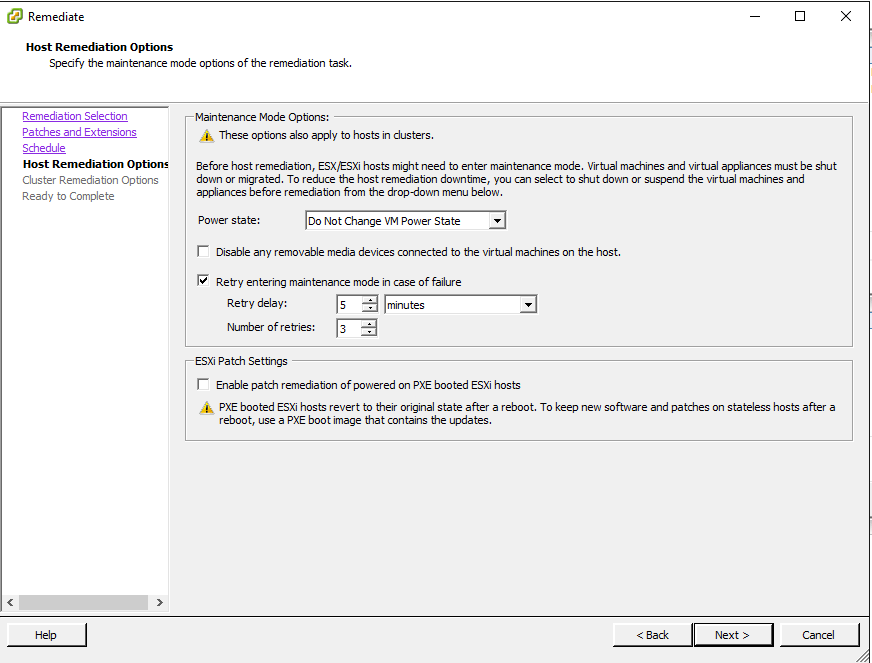The image size is (872, 663).
Task: Click the Remediate window title icon
Action: point(15,16)
